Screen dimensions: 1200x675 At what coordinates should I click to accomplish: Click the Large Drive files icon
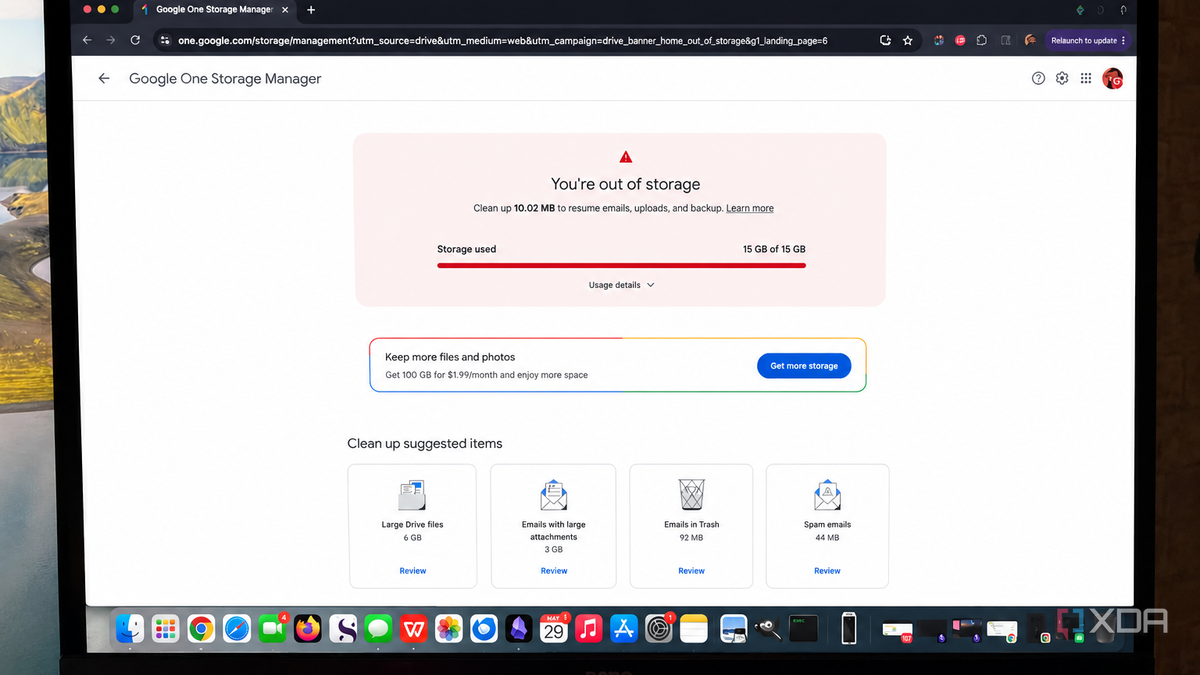(x=412, y=495)
